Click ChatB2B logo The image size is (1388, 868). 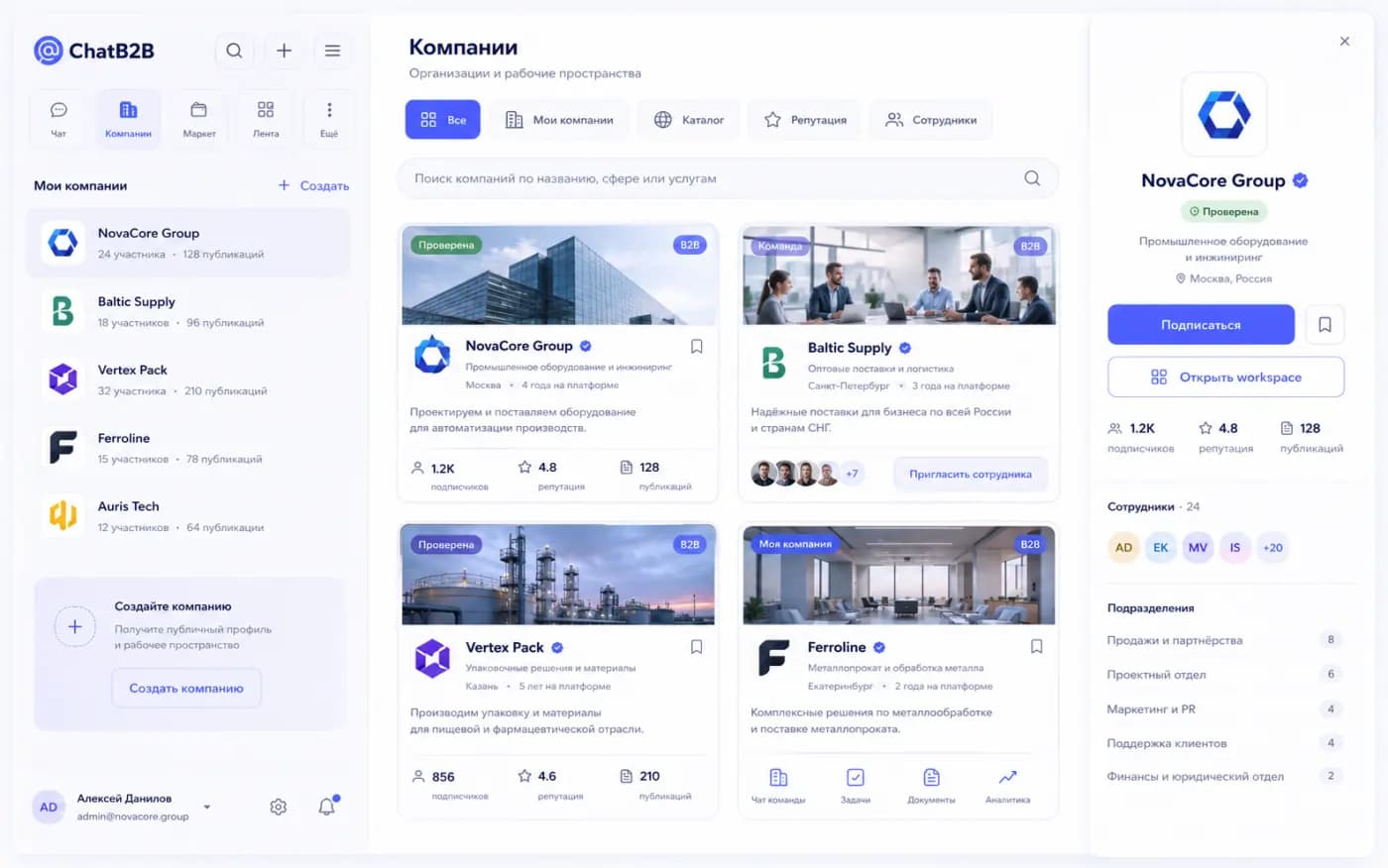tap(94, 51)
